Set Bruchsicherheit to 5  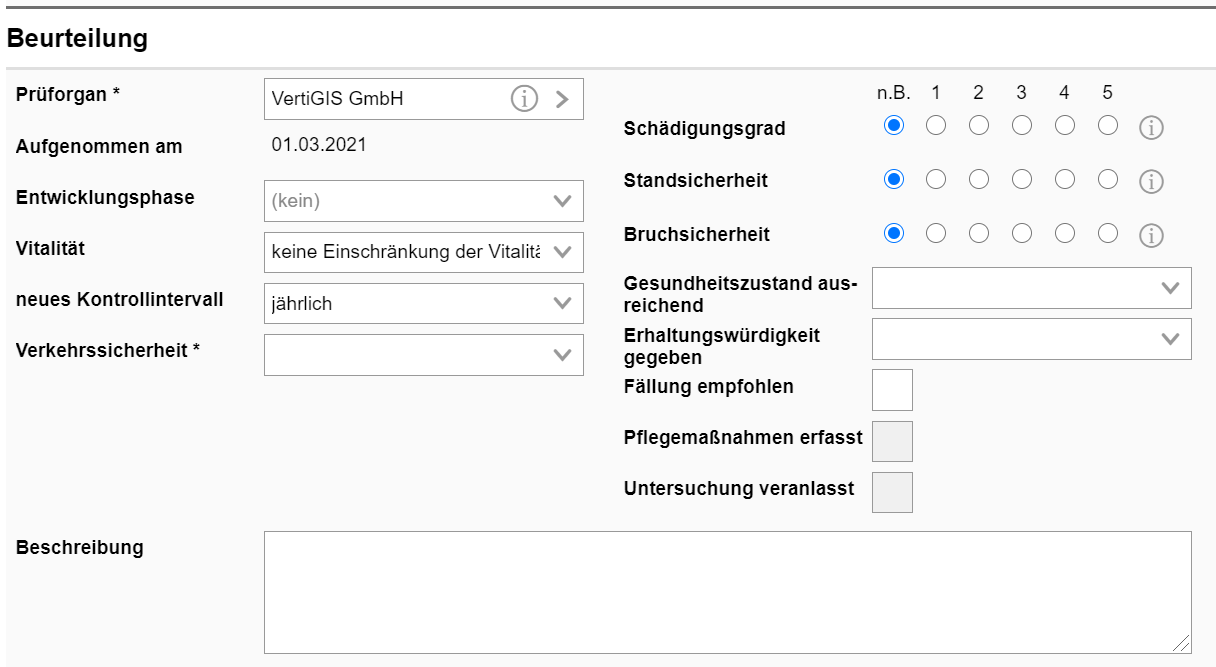coord(1108,233)
